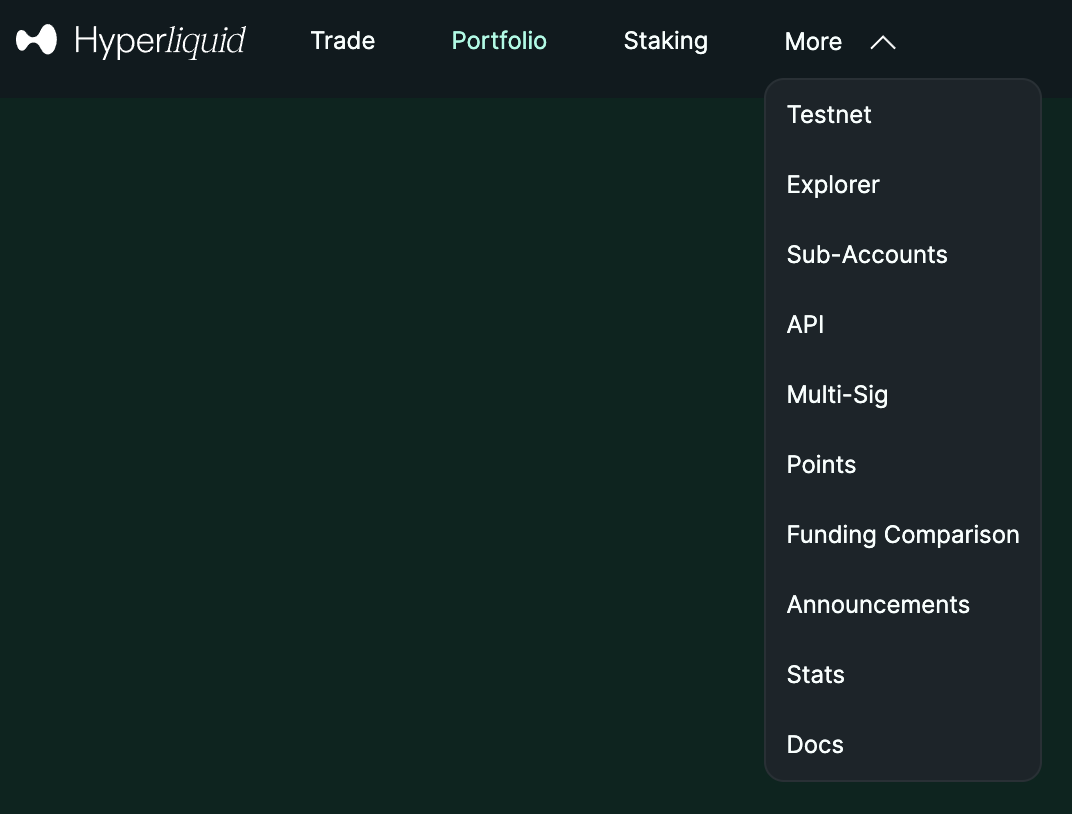The height and width of the screenshot is (814, 1072).
Task: Click the Hyperliquid wordmark text
Action: click(x=160, y=41)
